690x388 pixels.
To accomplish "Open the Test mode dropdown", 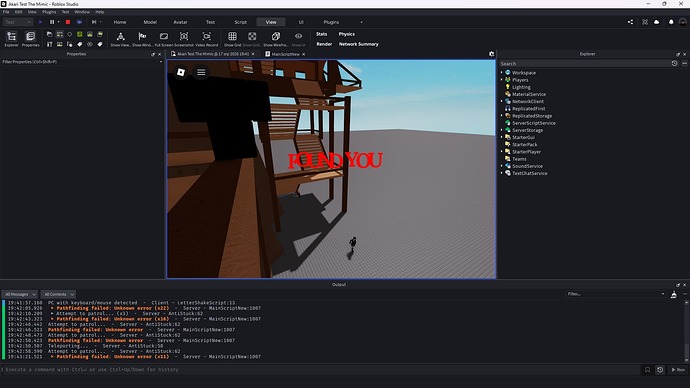I will 18,22.
